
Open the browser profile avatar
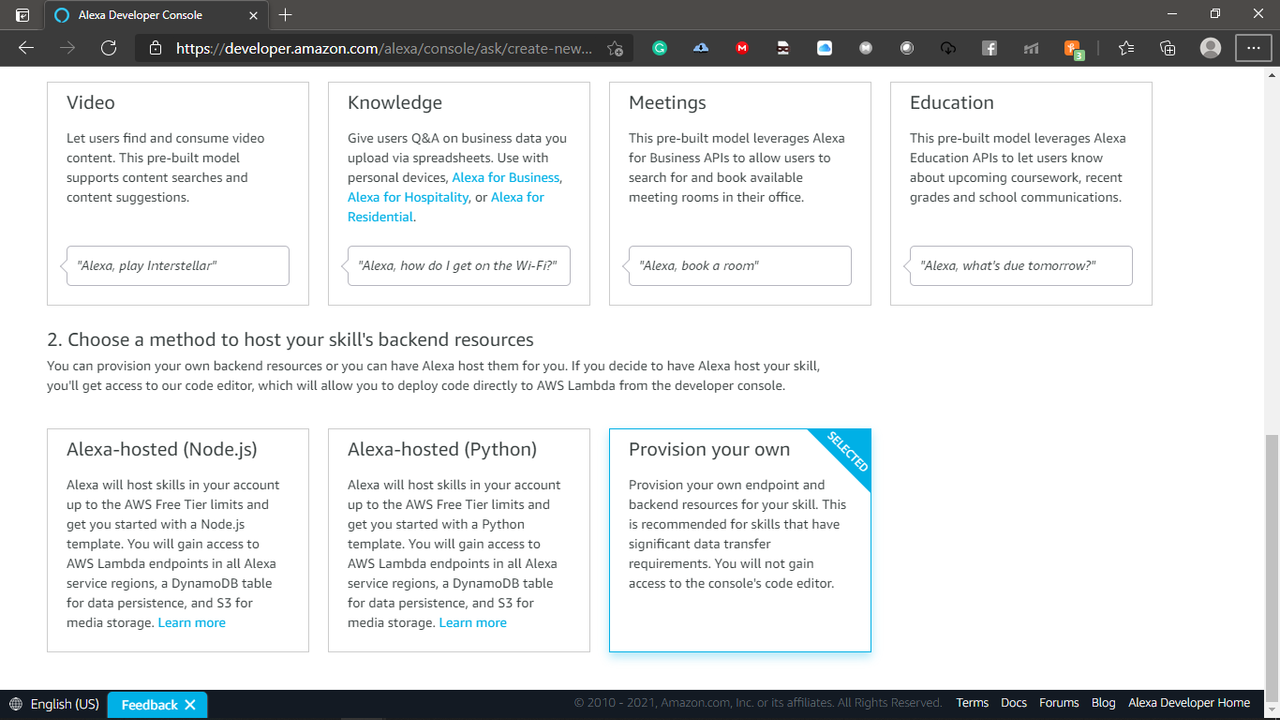[1210, 47]
